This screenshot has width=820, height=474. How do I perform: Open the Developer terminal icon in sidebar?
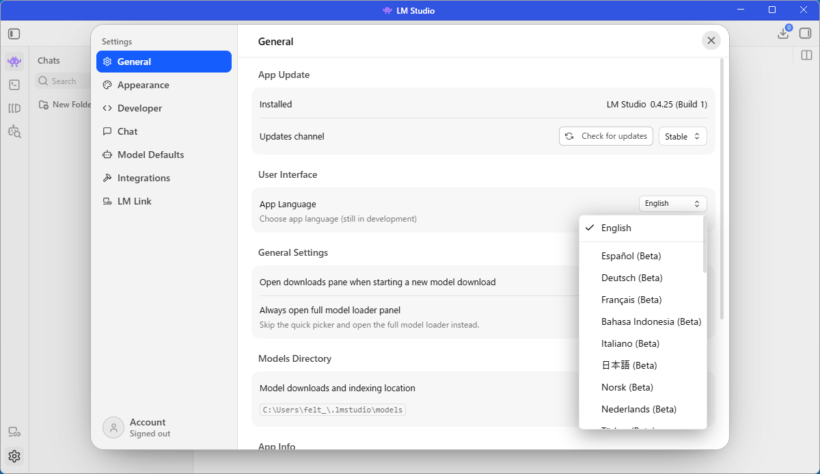pos(14,85)
